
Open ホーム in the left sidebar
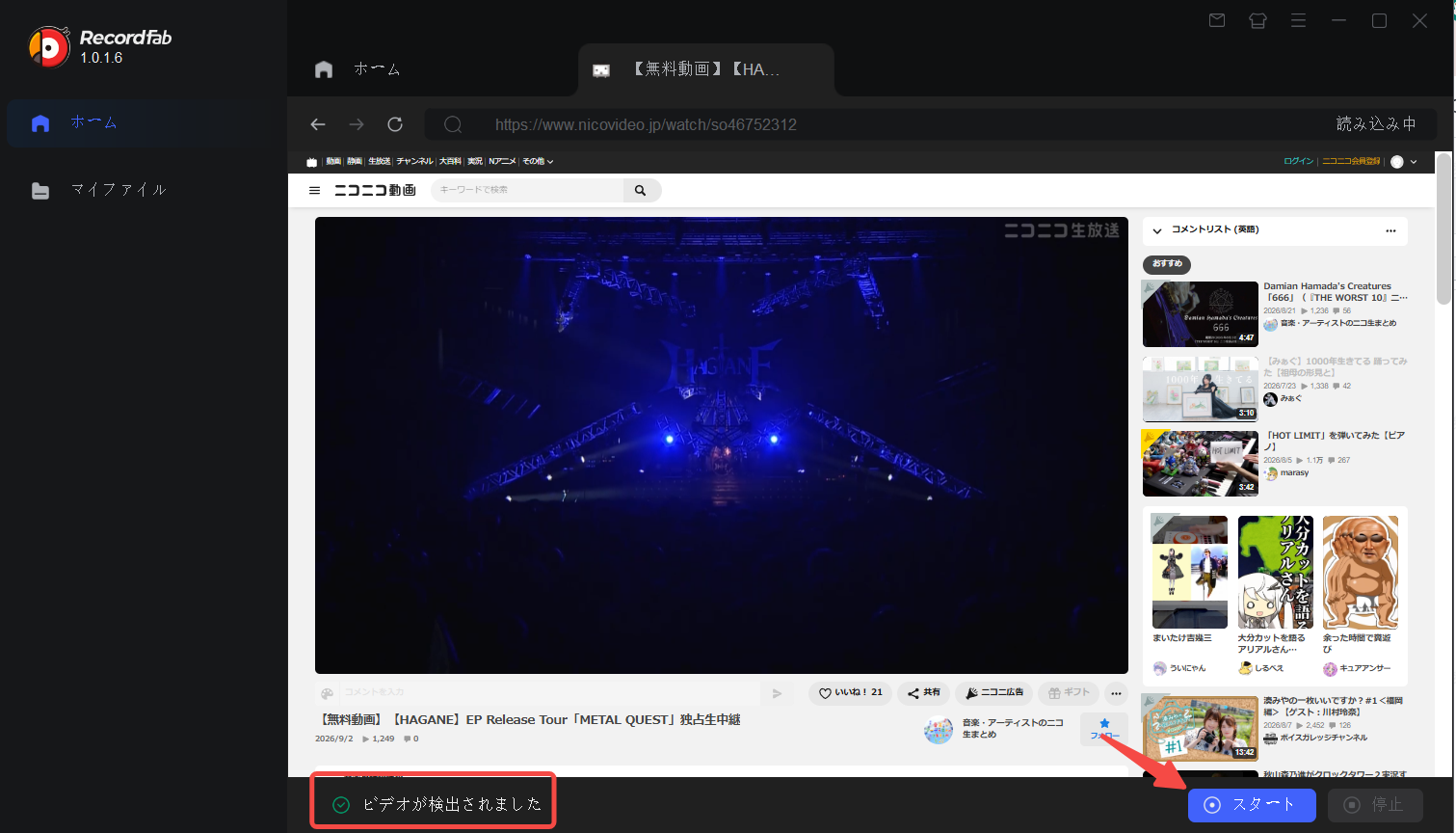(x=94, y=122)
